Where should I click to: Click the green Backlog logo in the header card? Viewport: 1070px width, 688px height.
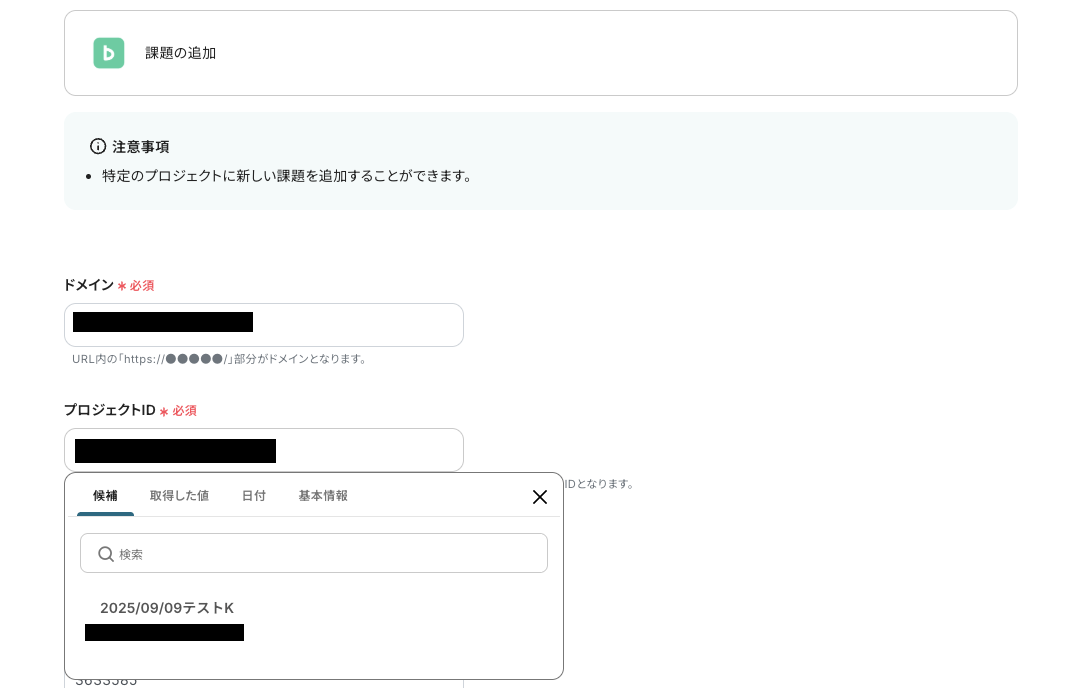click(x=109, y=53)
